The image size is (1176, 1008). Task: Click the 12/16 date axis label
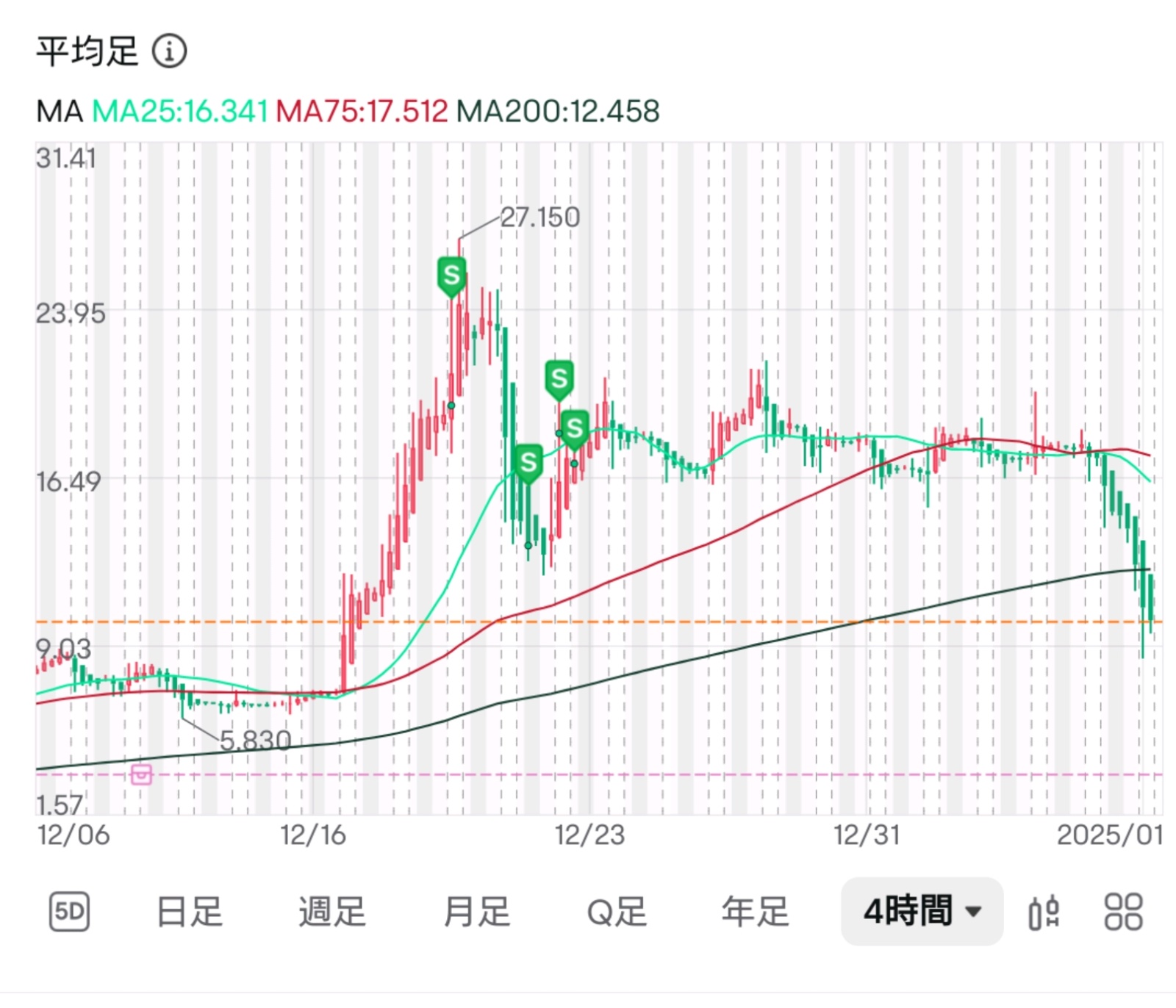coord(313,835)
